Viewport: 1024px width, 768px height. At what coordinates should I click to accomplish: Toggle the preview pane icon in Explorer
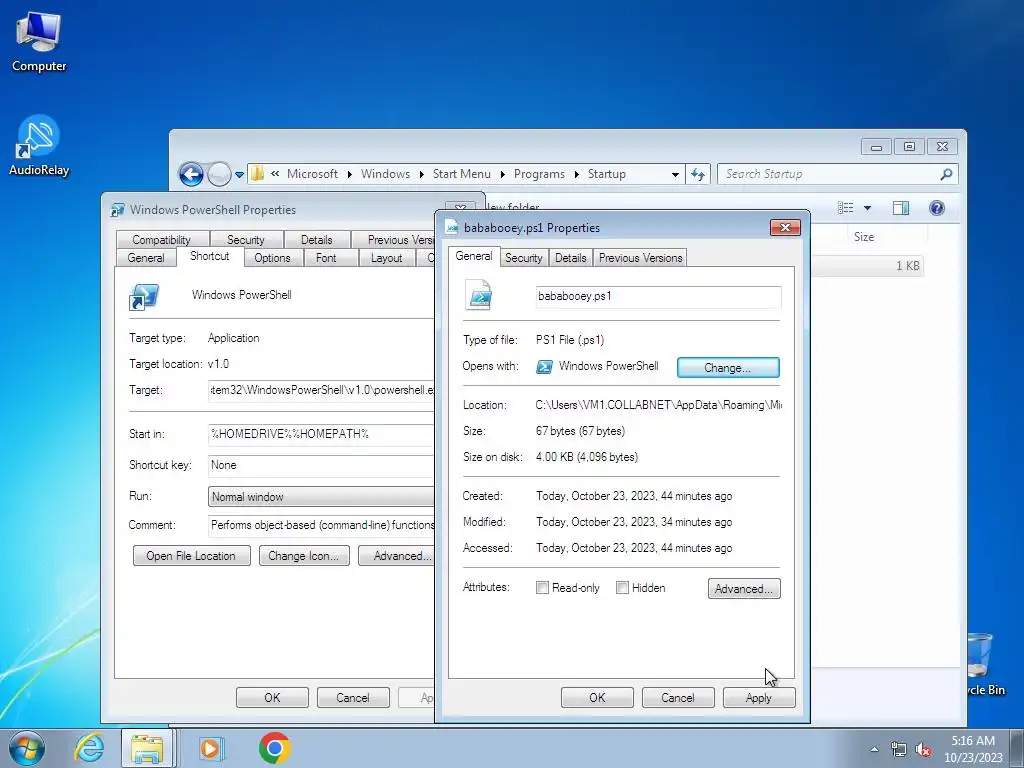coord(901,208)
